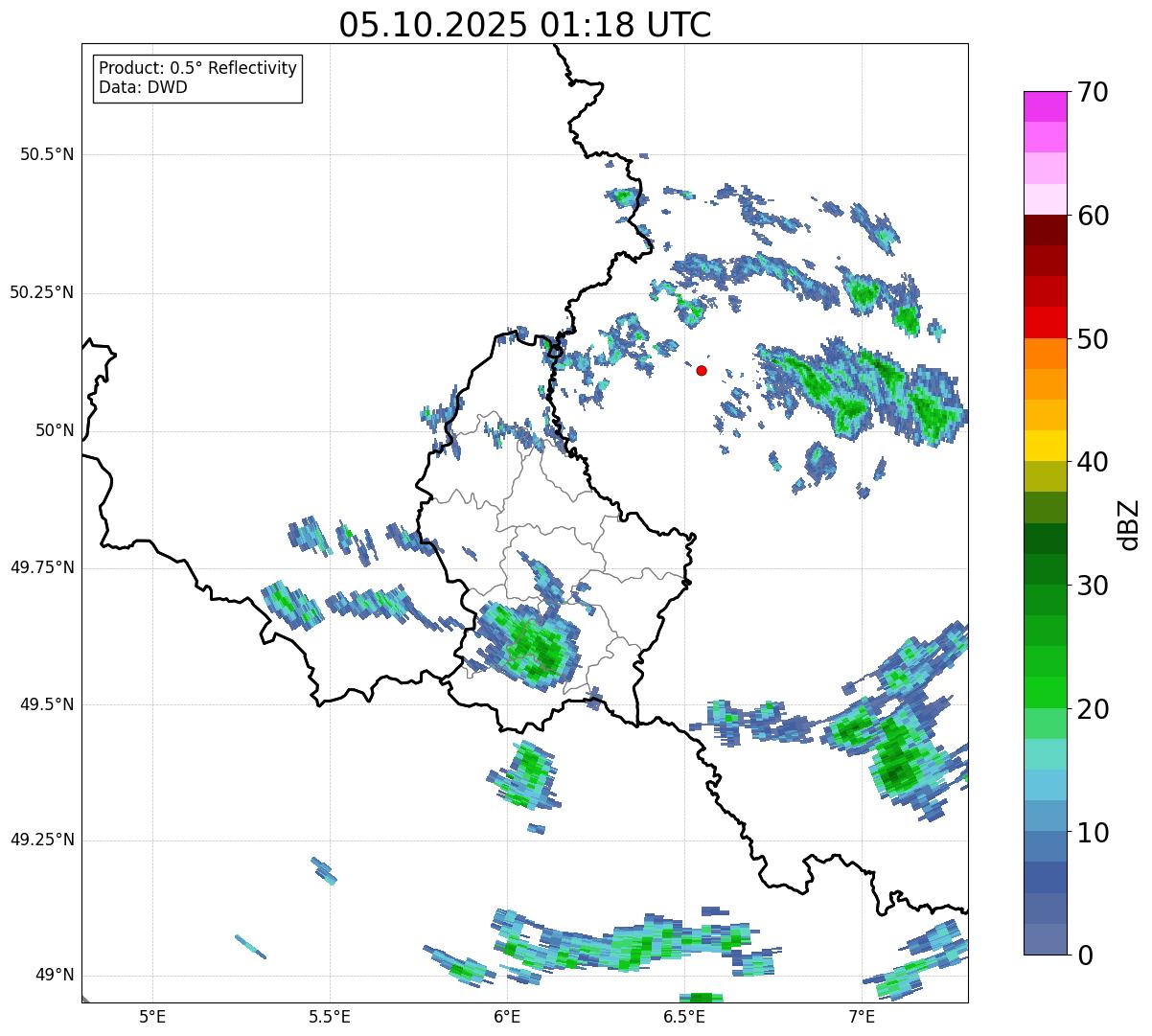The image size is (1152, 1036).
Task: Click the yellow colorbar swatch at 40
Action: pos(1045,446)
